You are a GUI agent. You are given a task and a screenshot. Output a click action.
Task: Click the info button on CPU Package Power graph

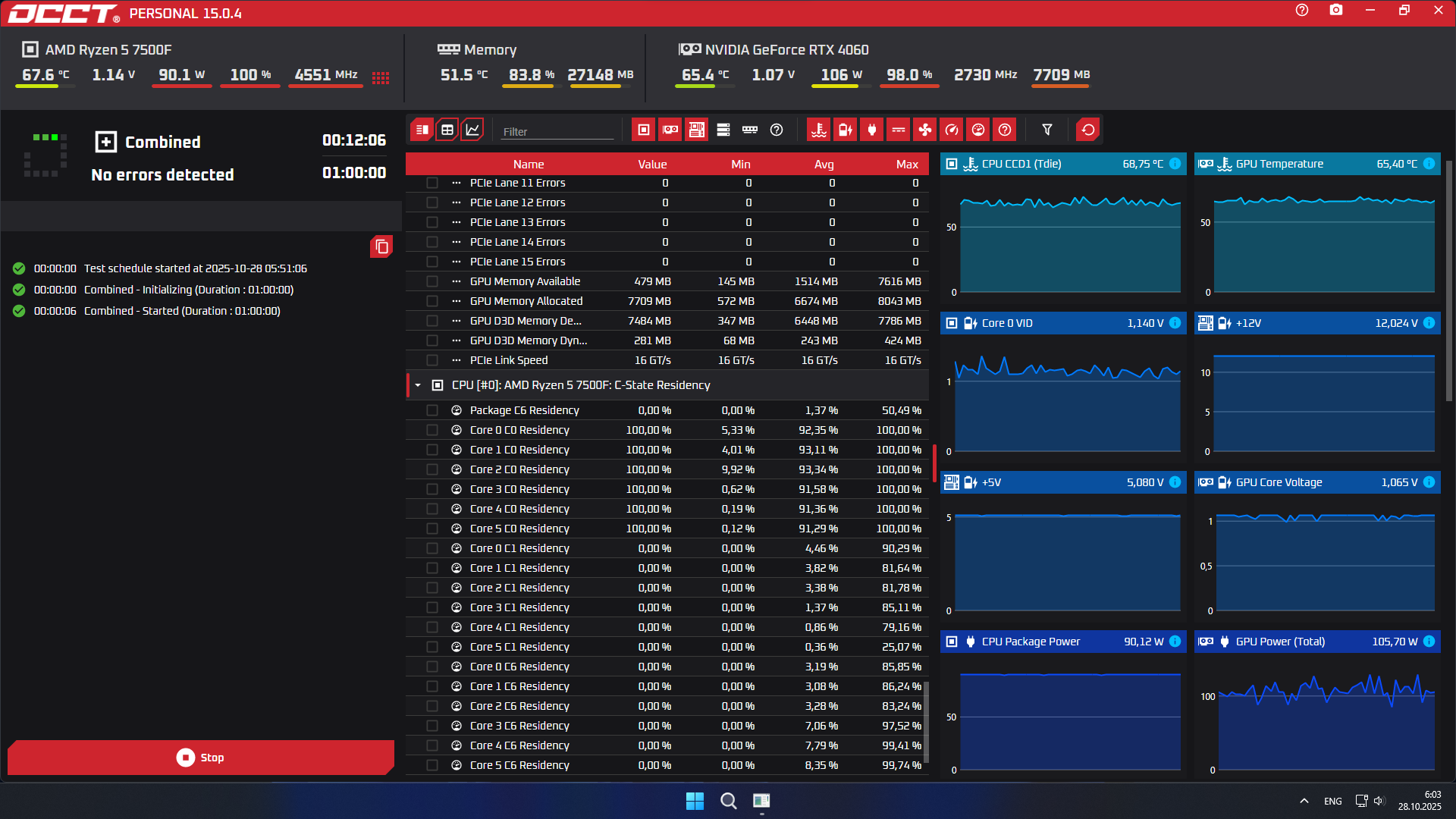click(1175, 642)
